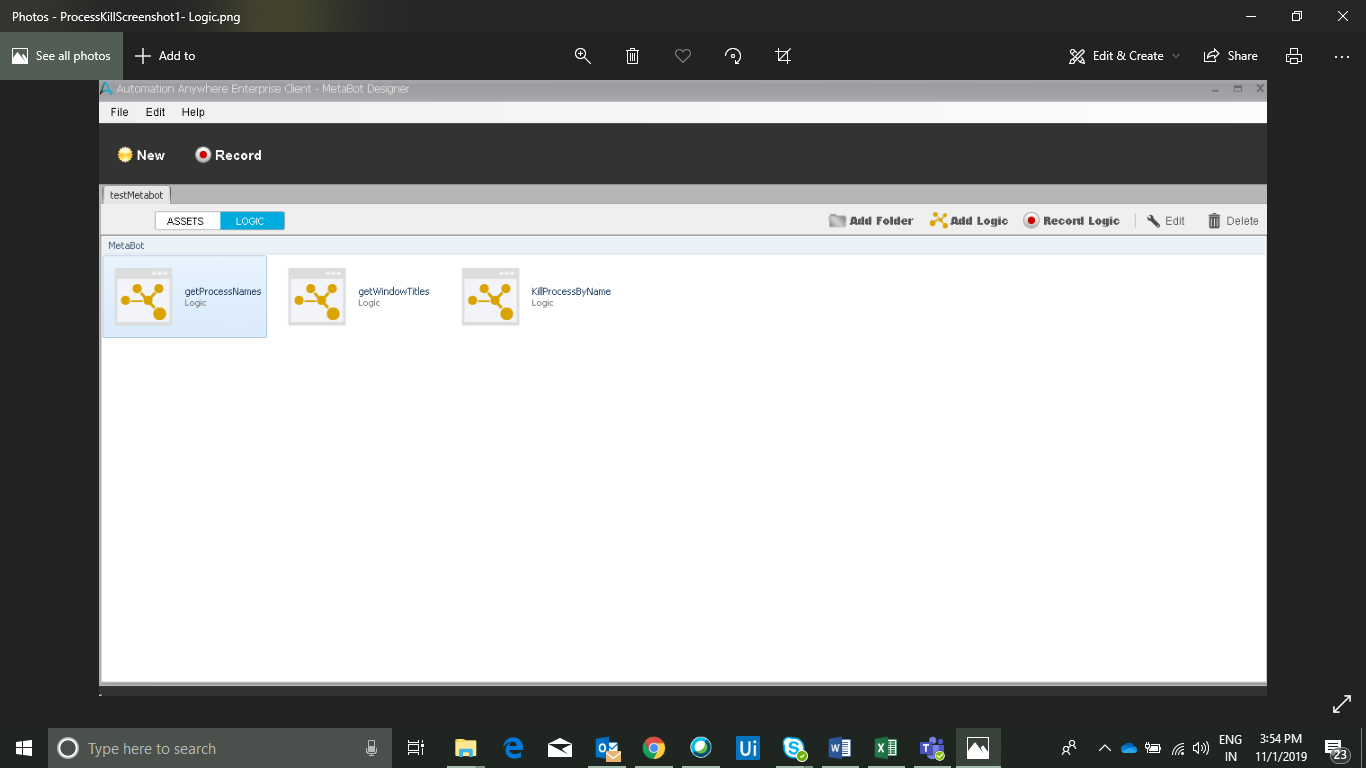The width and height of the screenshot is (1366, 768).
Task: Switch to the LOGIC view
Action: (252, 221)
